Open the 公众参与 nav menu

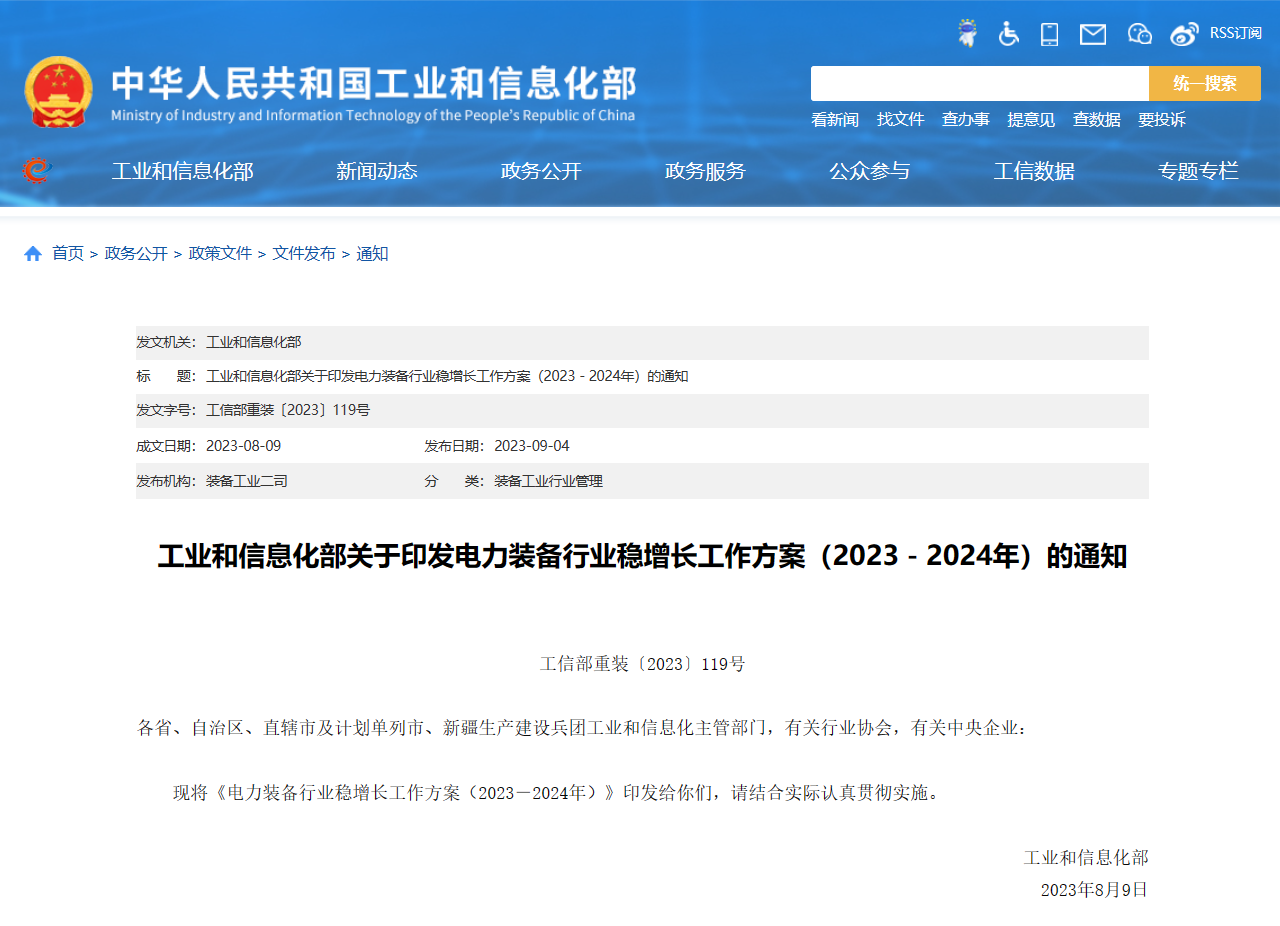tap(869, 171)
